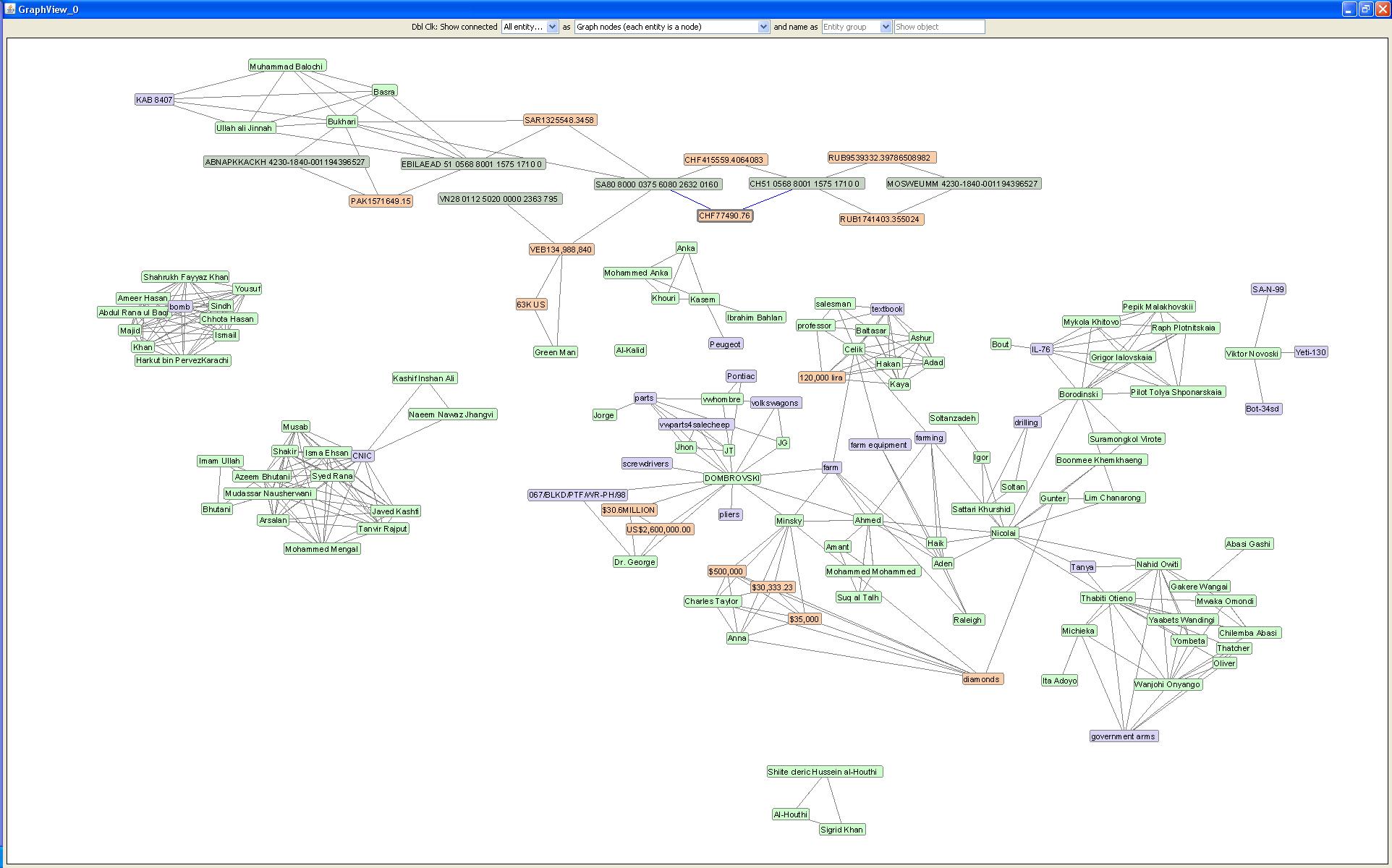The height and width of the screenshot is (868, 1392).
Task: Select the Viktor Novoski node
Action: pyautogui.click(x=1253, y=354)
